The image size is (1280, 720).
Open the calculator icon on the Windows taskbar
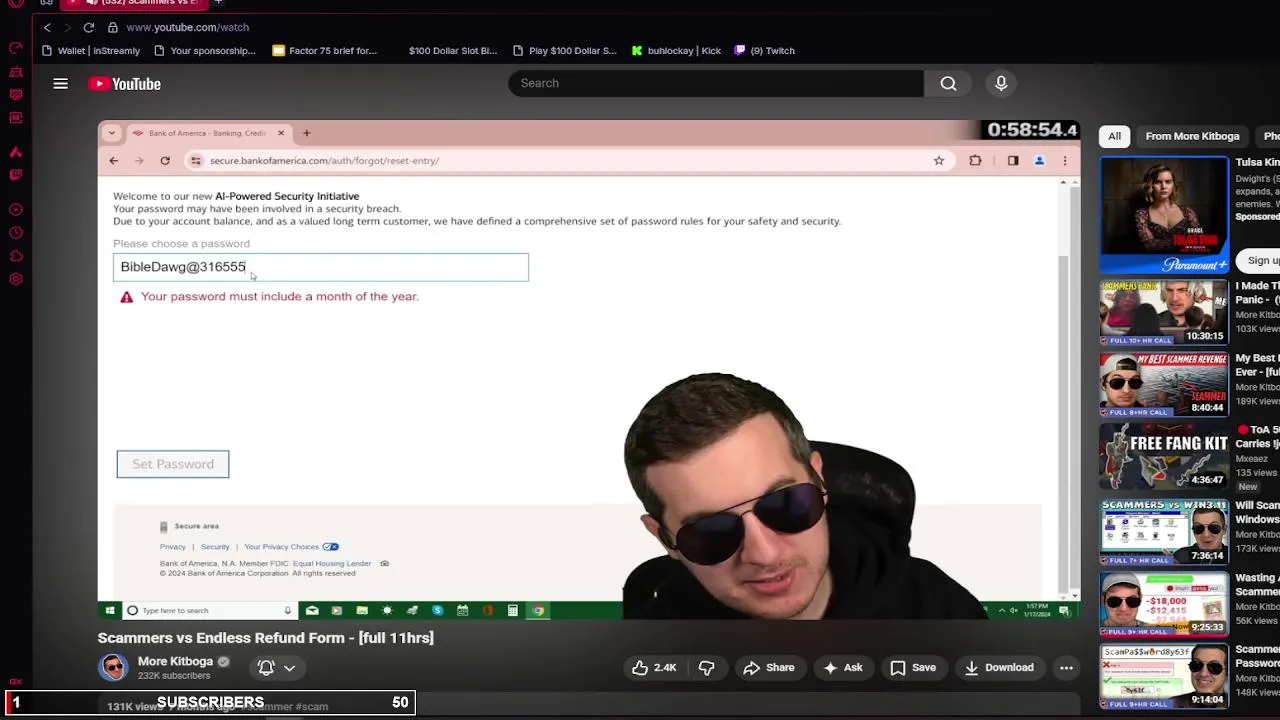512,610
